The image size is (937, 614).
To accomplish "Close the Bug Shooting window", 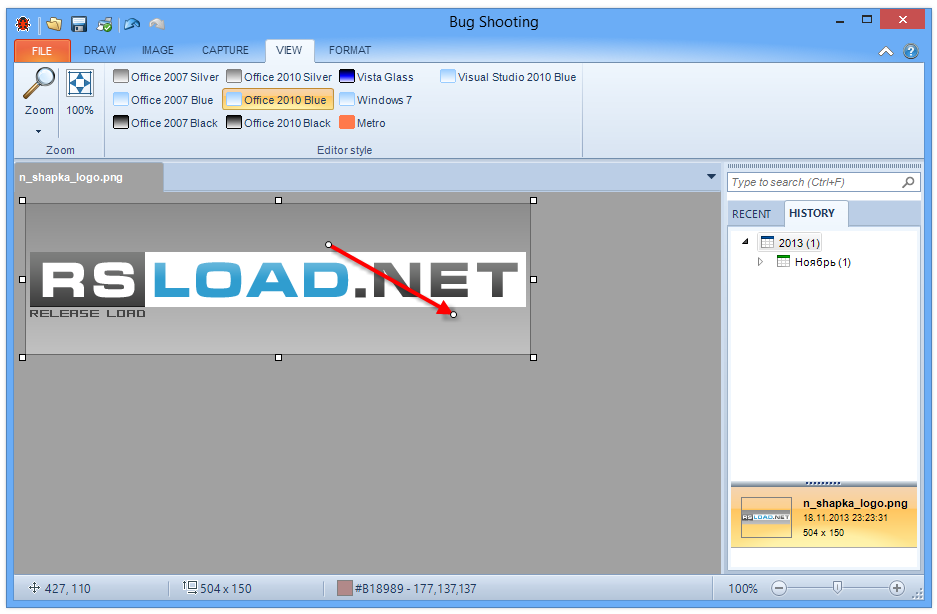I will click(x=902, y=20).
